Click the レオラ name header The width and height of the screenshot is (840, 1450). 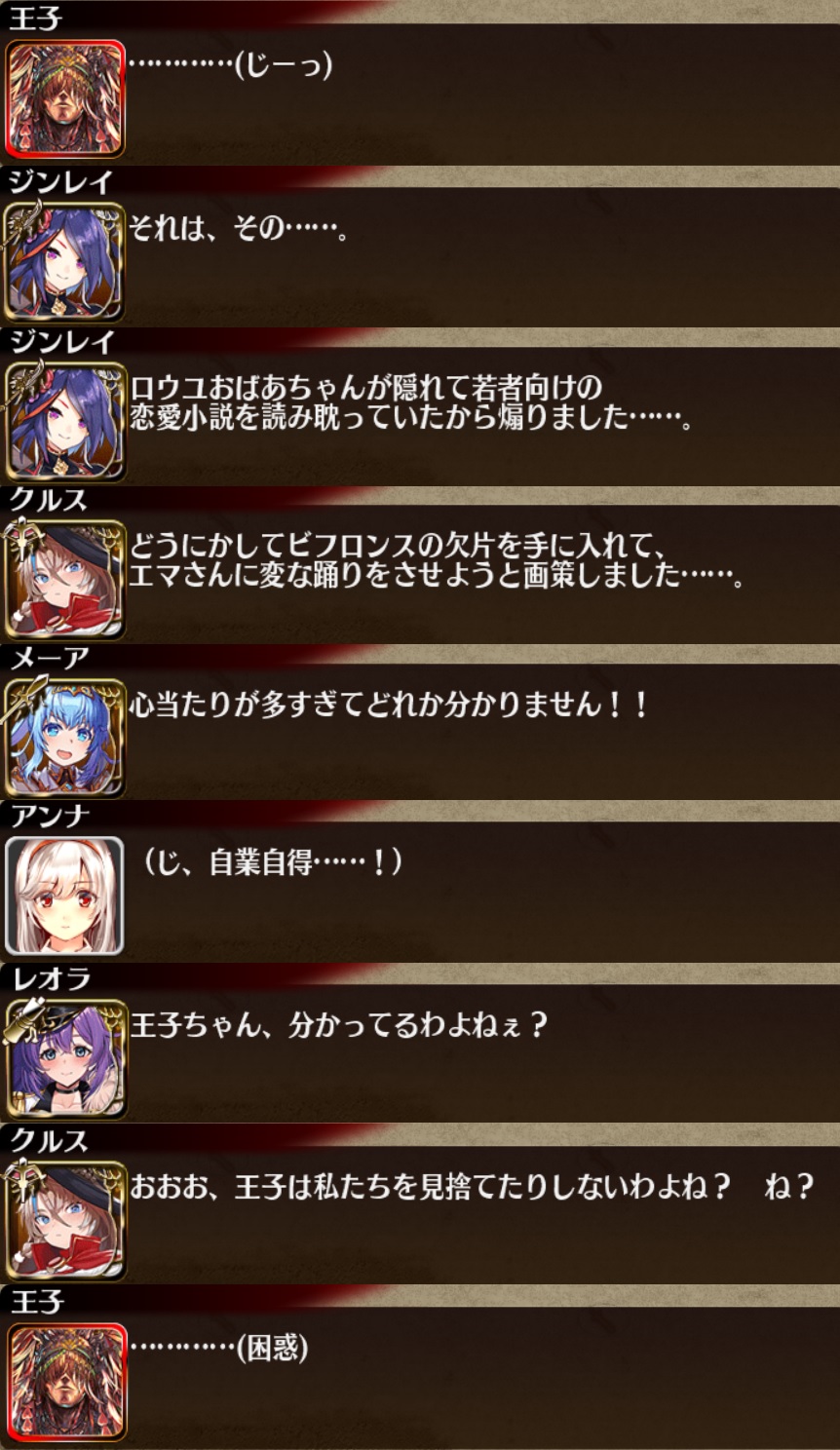click(x=50, y=978)
